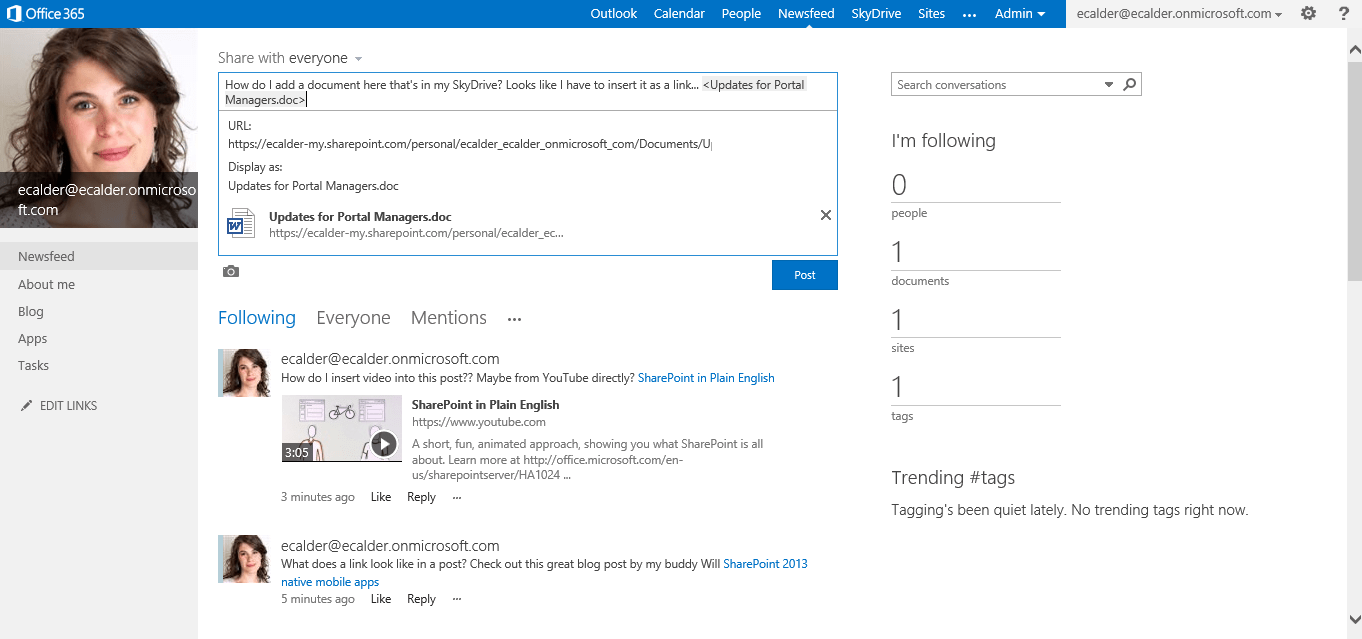Click author name on video post

[x=390, y=359]
